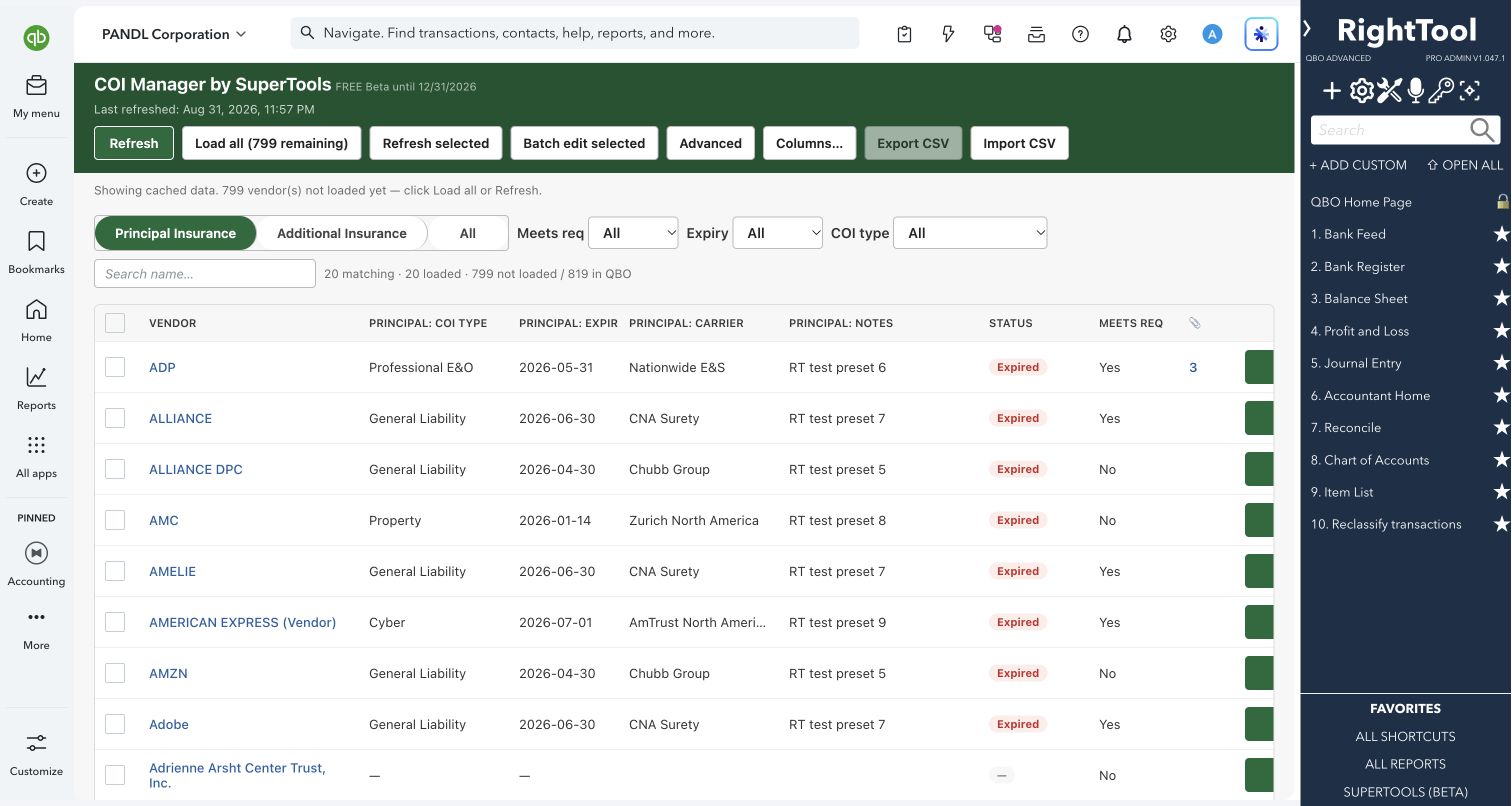Toggle the star next to Bank Feed
Viewport: 1512px width, 806px height.
1500,234
